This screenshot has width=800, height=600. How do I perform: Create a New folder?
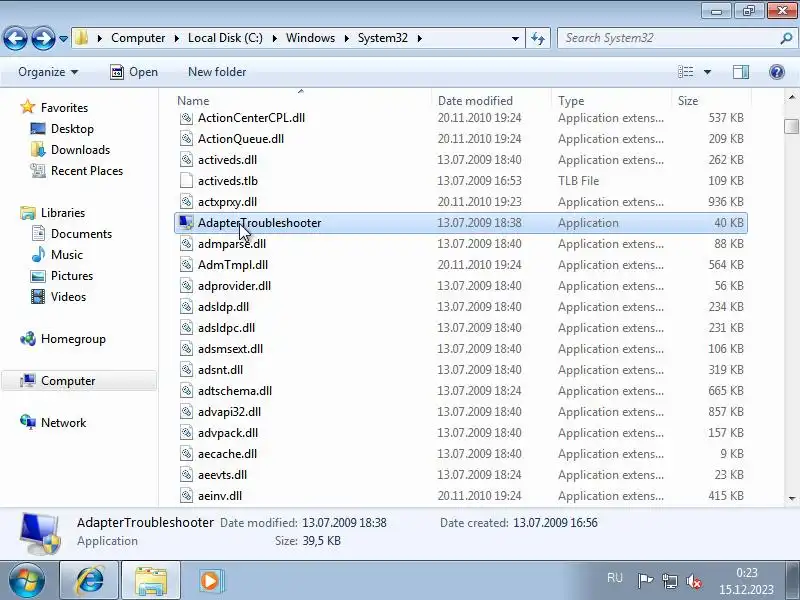217,72
